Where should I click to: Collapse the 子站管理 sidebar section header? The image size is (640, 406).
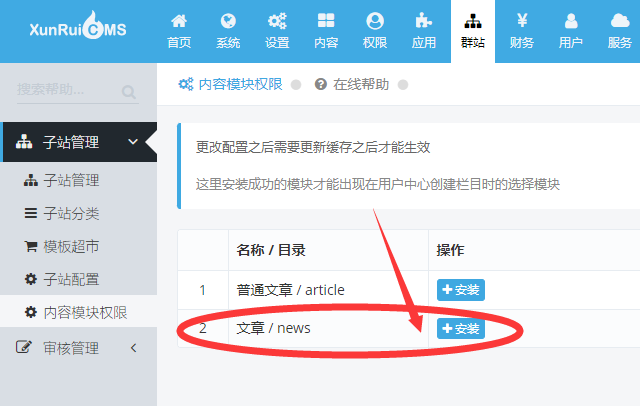[80, 142]
